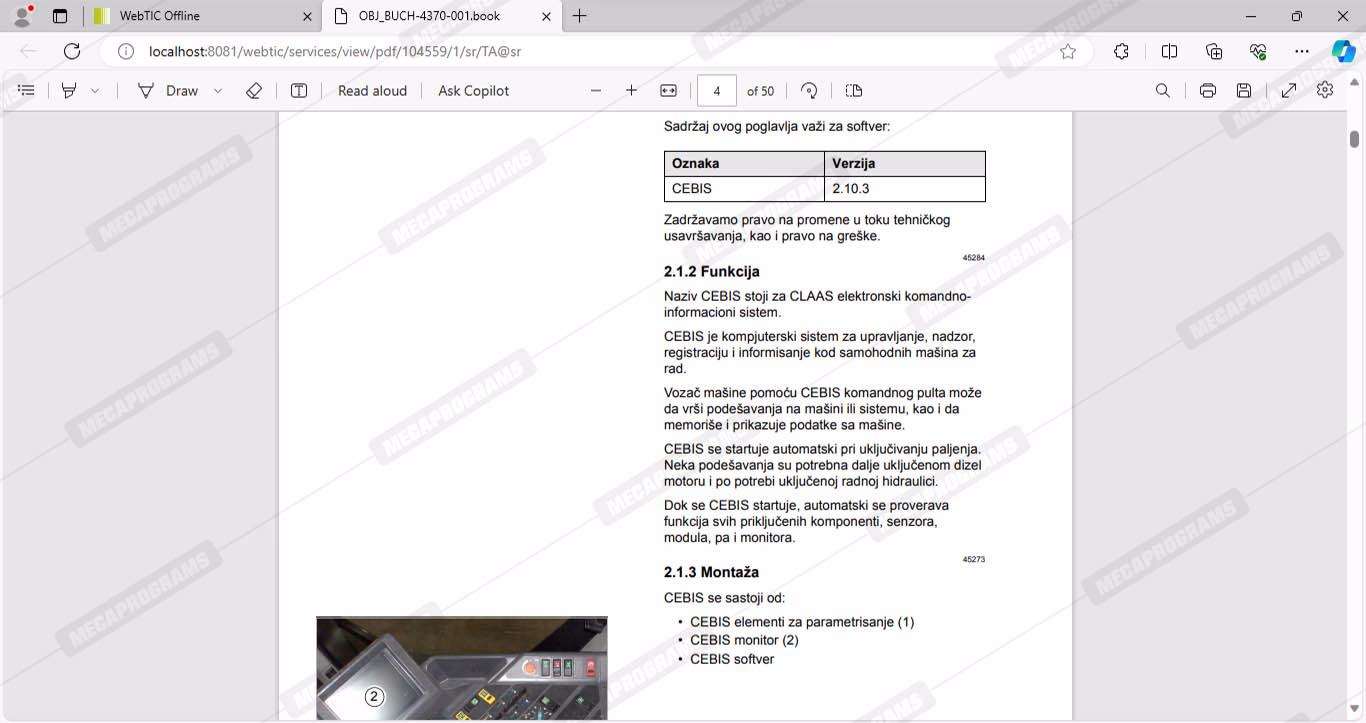Click the page number input field
The height and width of the screenshot is (723, 1366).
click(717, 91)
